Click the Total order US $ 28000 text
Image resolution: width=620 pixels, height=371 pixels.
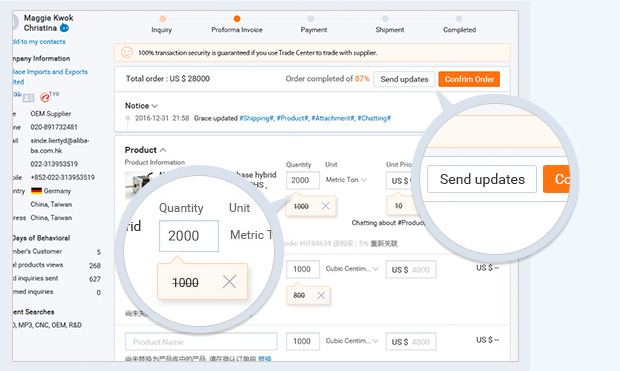tap(168, 79)
